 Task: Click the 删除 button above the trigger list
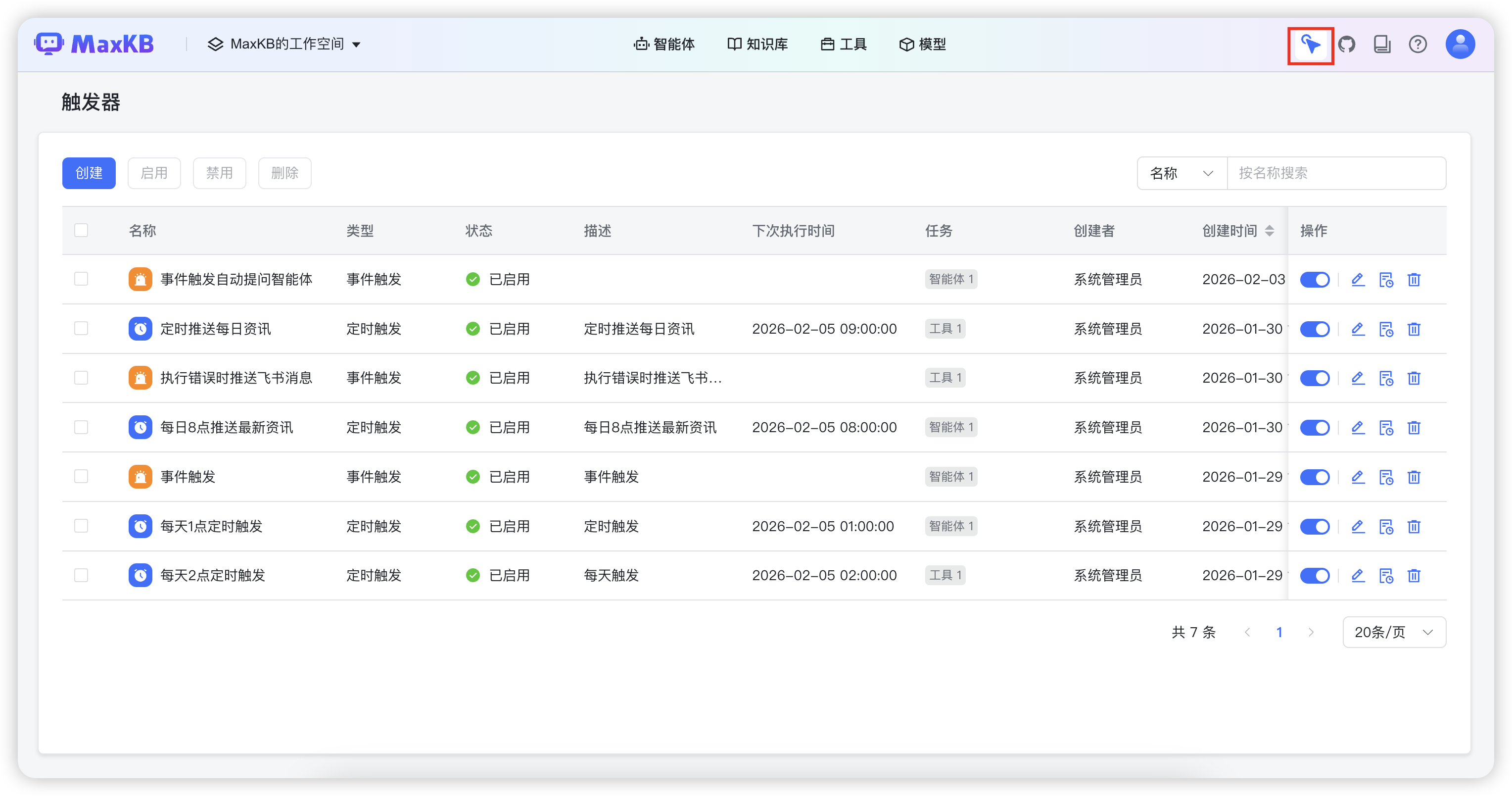[284, 173]
